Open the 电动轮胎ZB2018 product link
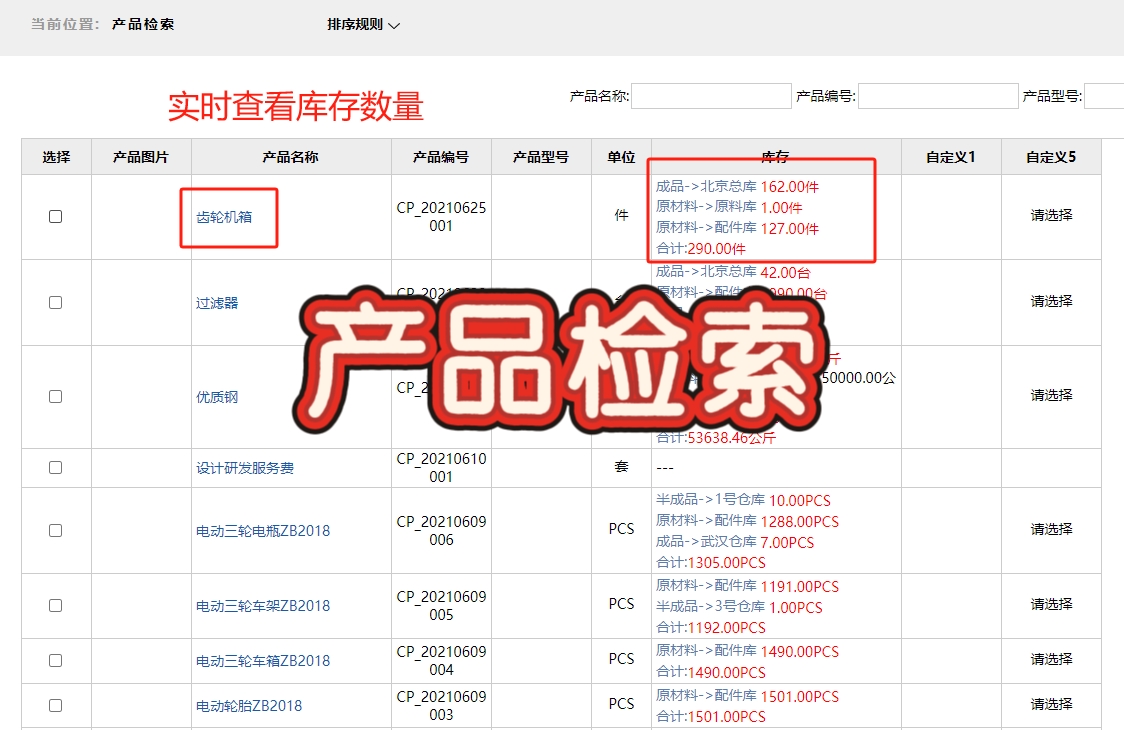 pos(249,706)
